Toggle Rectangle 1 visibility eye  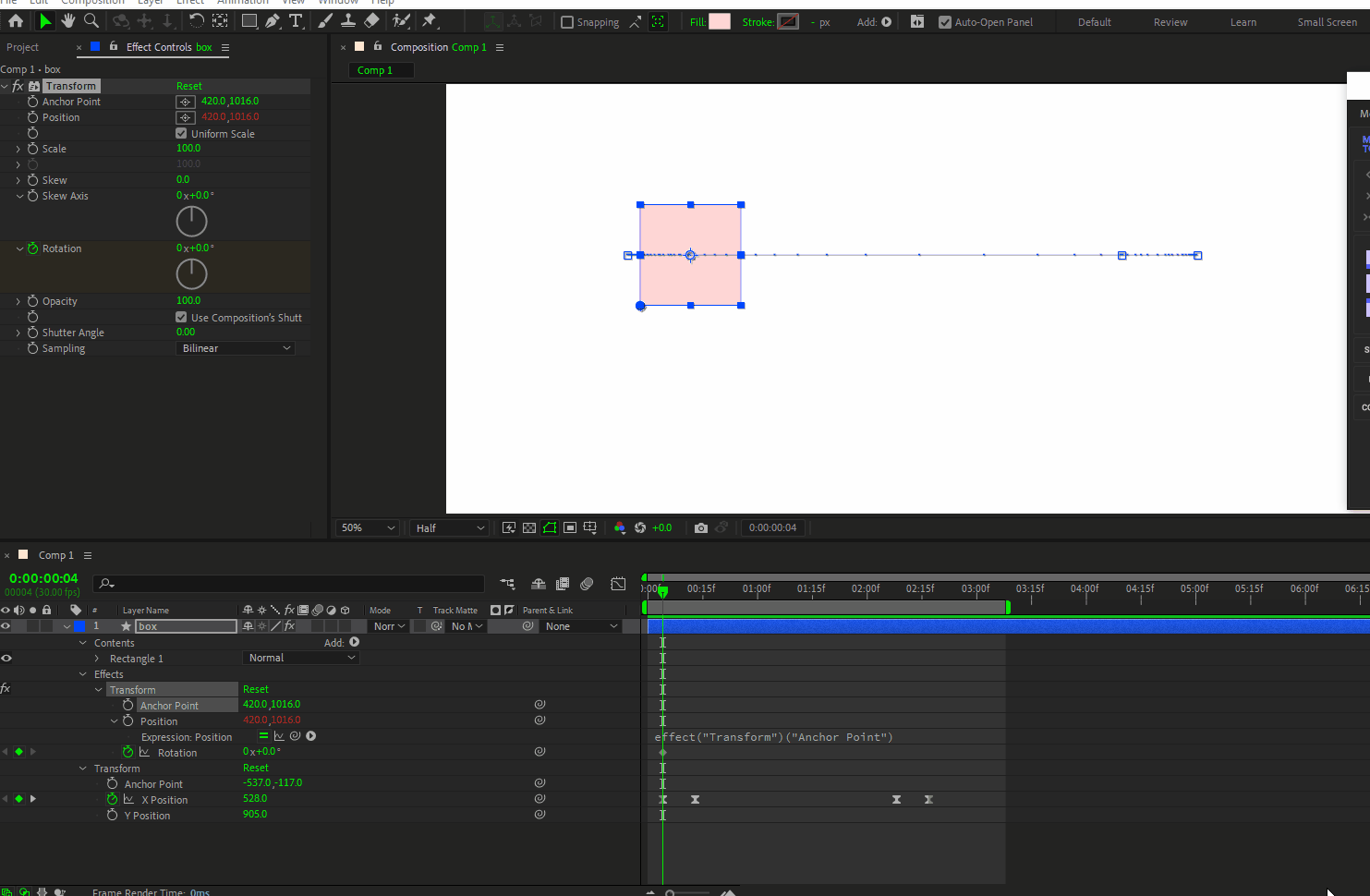tap(6, 658)
